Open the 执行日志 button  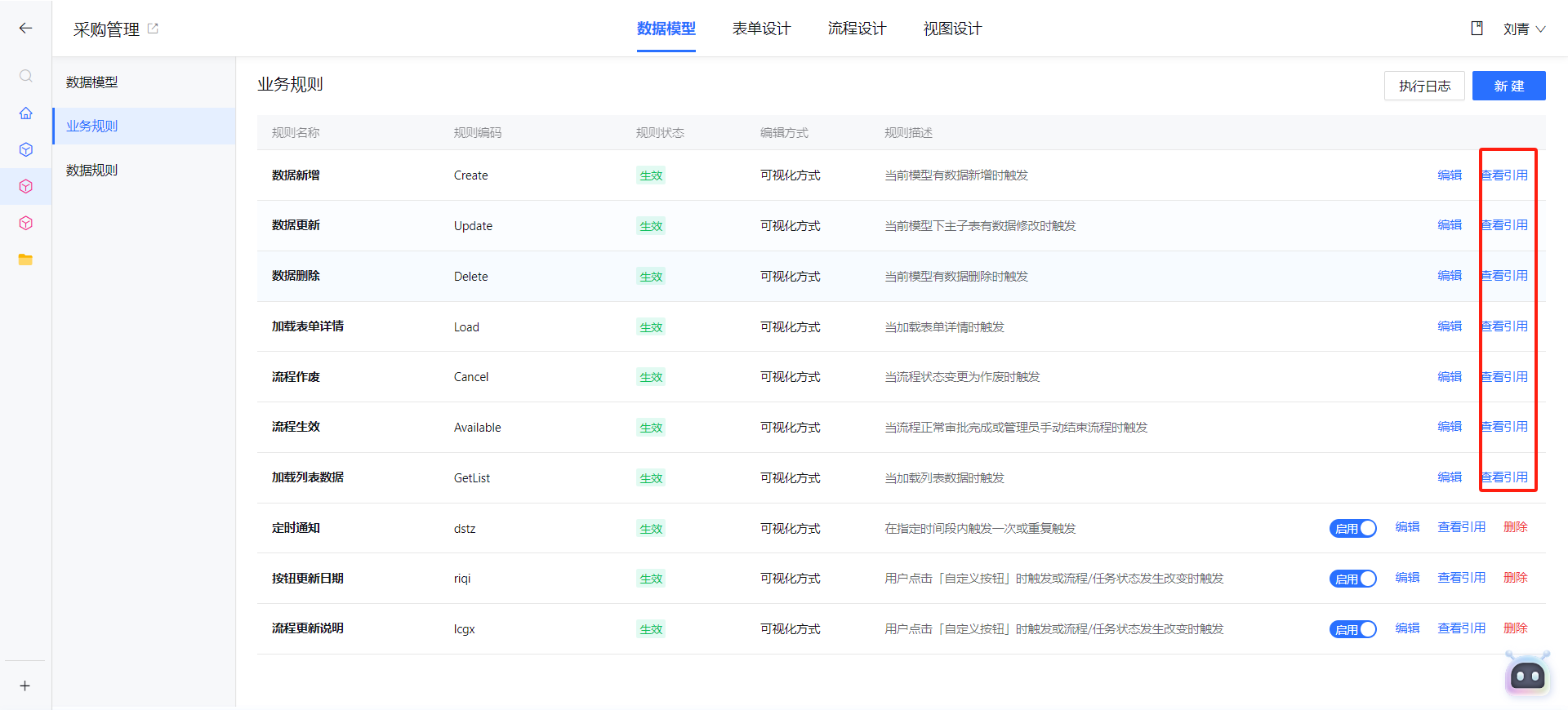pyautogui.click(x=1424, y=86)
